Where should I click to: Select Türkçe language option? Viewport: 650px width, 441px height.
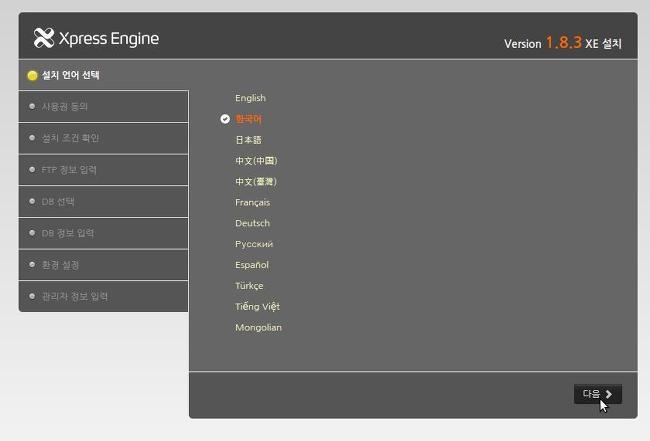(249, 286)
